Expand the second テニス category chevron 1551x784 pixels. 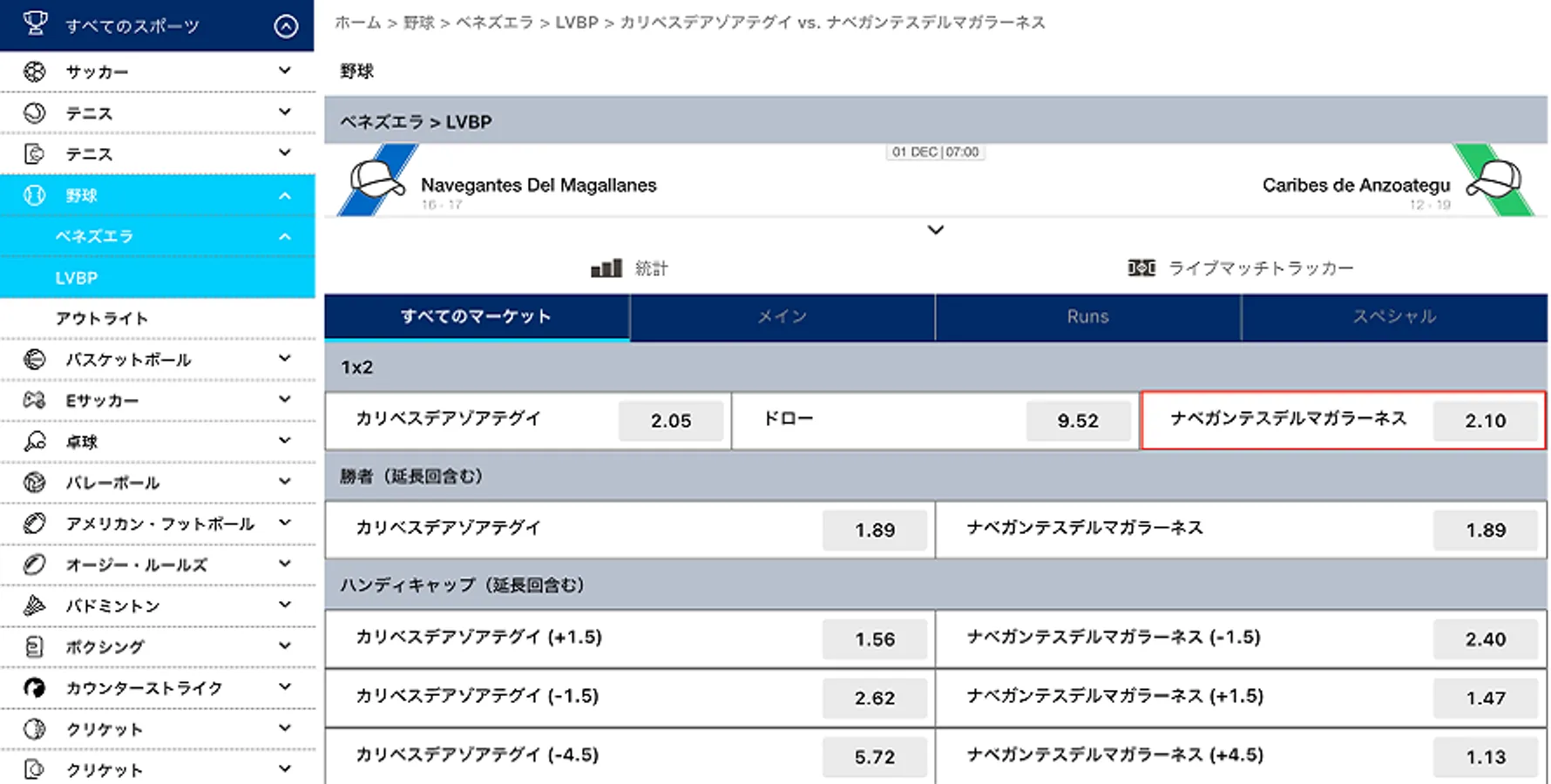285,152
